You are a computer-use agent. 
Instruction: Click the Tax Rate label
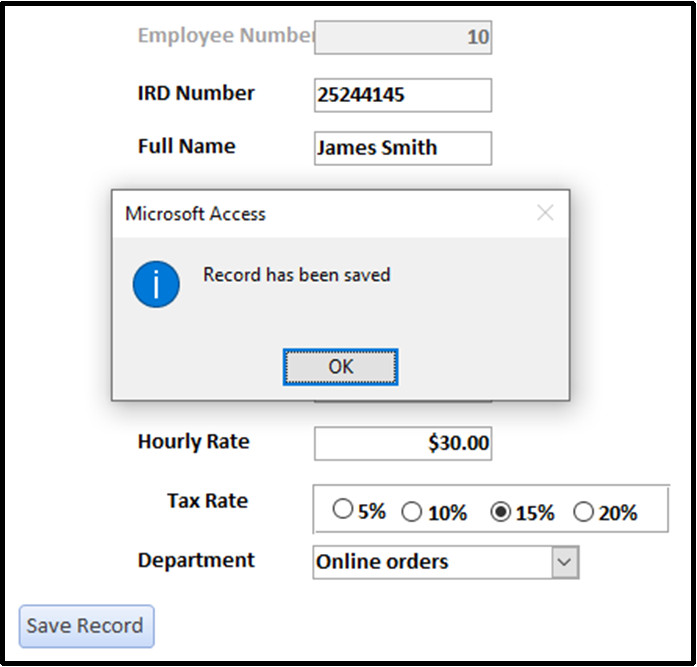pyautogui.click(x=207, y=501)
